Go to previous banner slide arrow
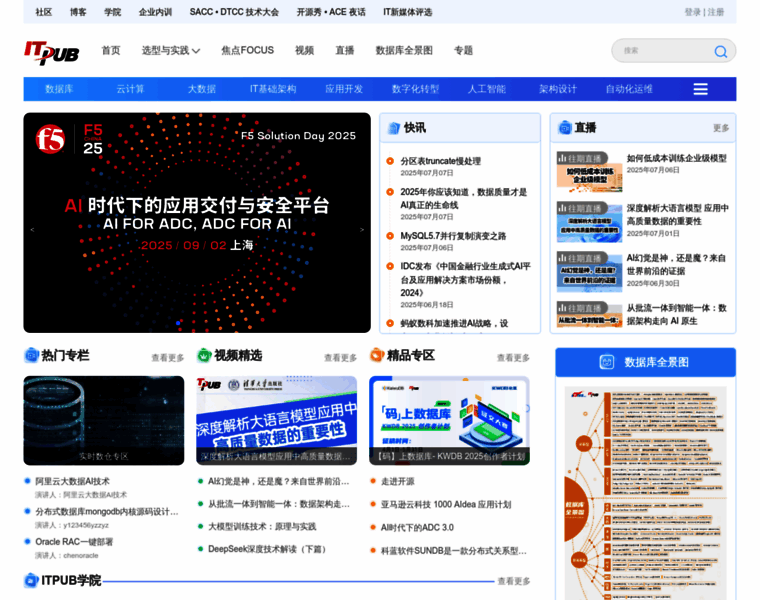Viewport: 760px width, 600px height. tap(32, 230)
